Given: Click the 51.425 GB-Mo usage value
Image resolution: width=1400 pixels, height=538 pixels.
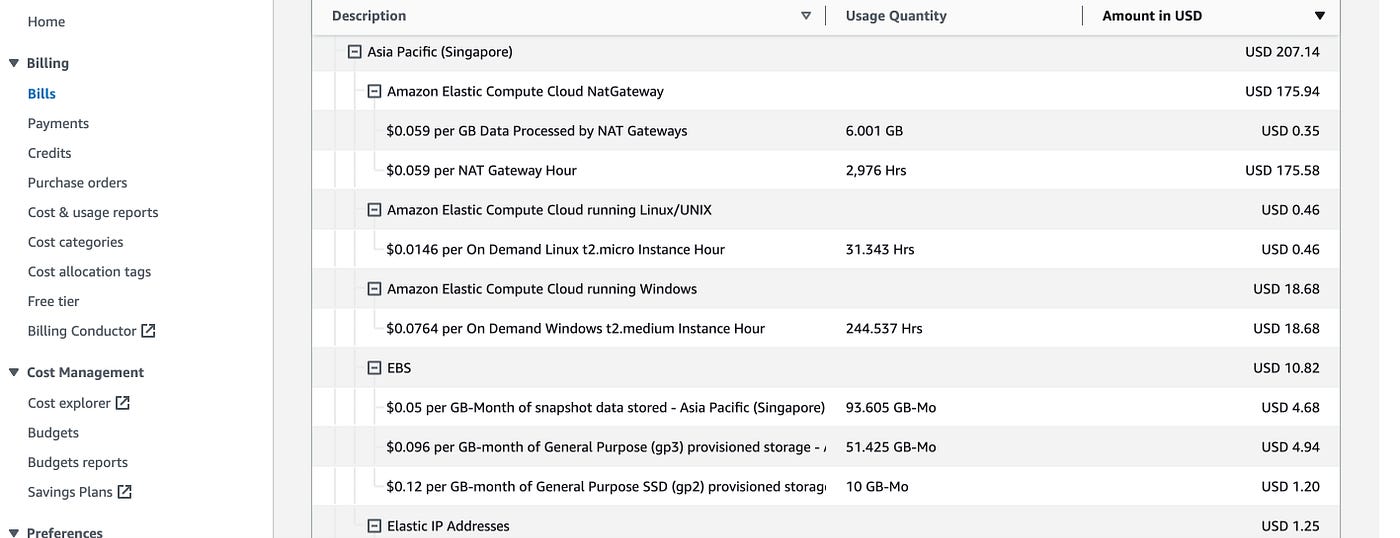Looking at the screenshot, I should point(891,447).
